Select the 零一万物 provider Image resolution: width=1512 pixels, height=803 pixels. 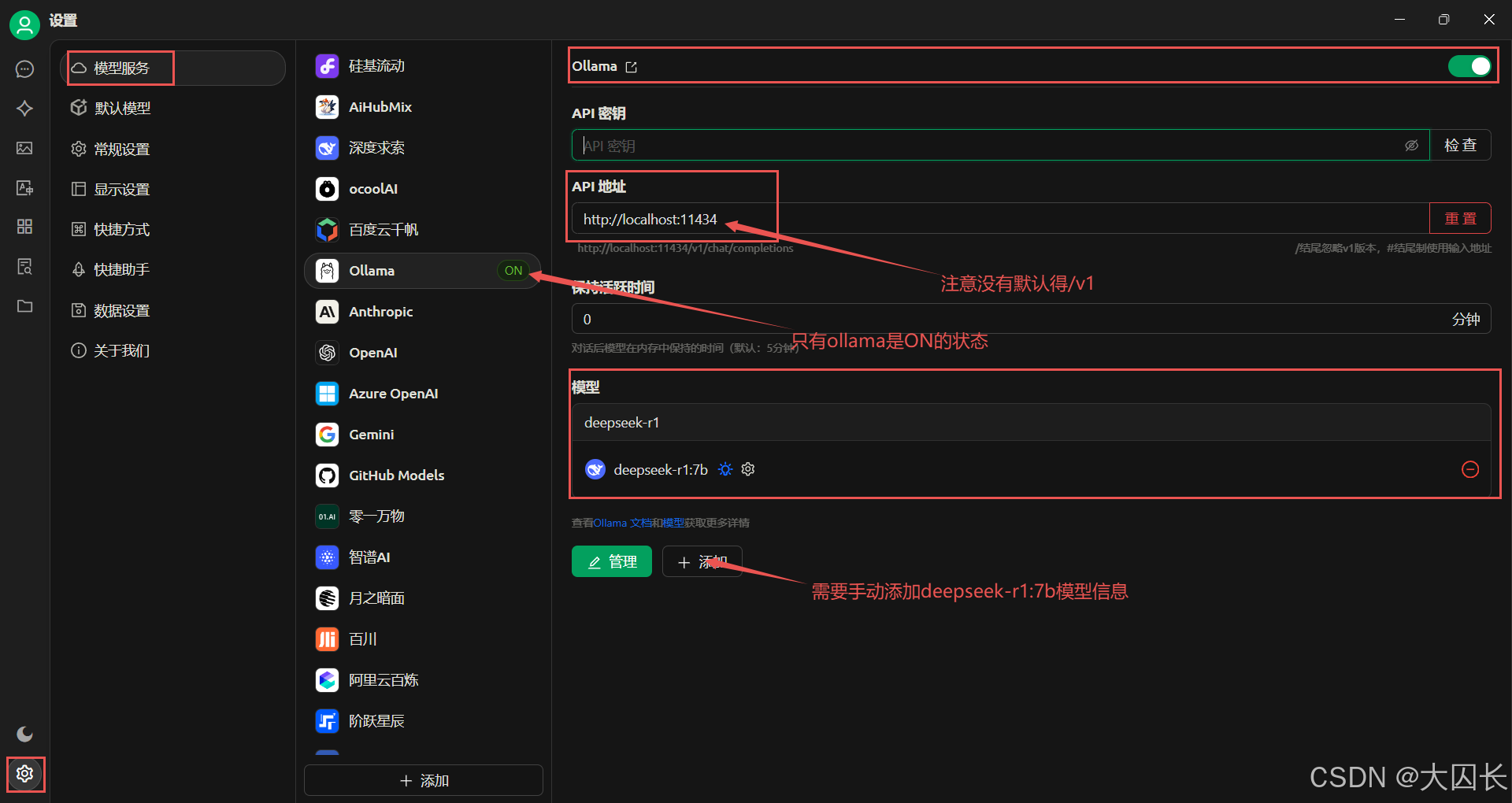[x=422, y=516]
